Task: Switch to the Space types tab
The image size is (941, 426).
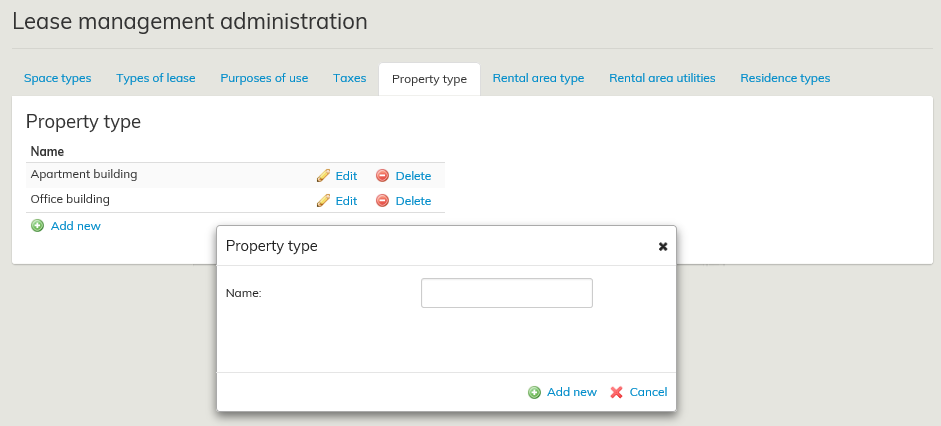Action: click(x=57, y=78)
